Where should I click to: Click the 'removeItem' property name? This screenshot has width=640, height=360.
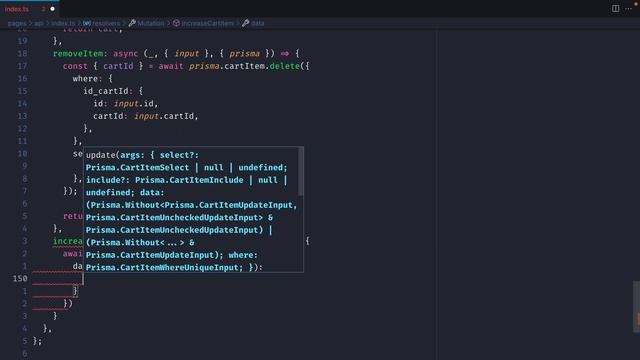(78, 53)
